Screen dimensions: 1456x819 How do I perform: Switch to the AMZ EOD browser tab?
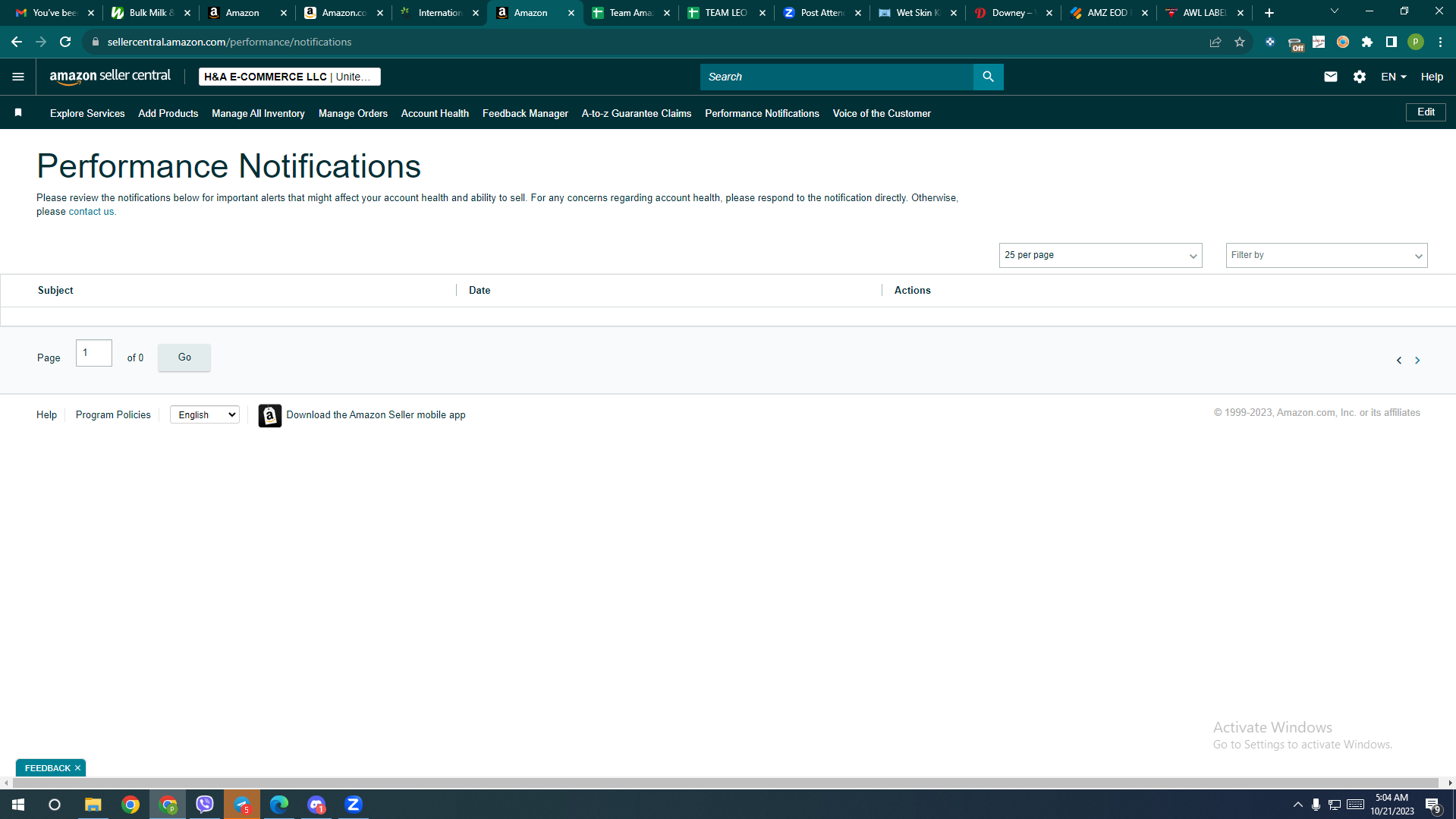tap(1109, 13)
